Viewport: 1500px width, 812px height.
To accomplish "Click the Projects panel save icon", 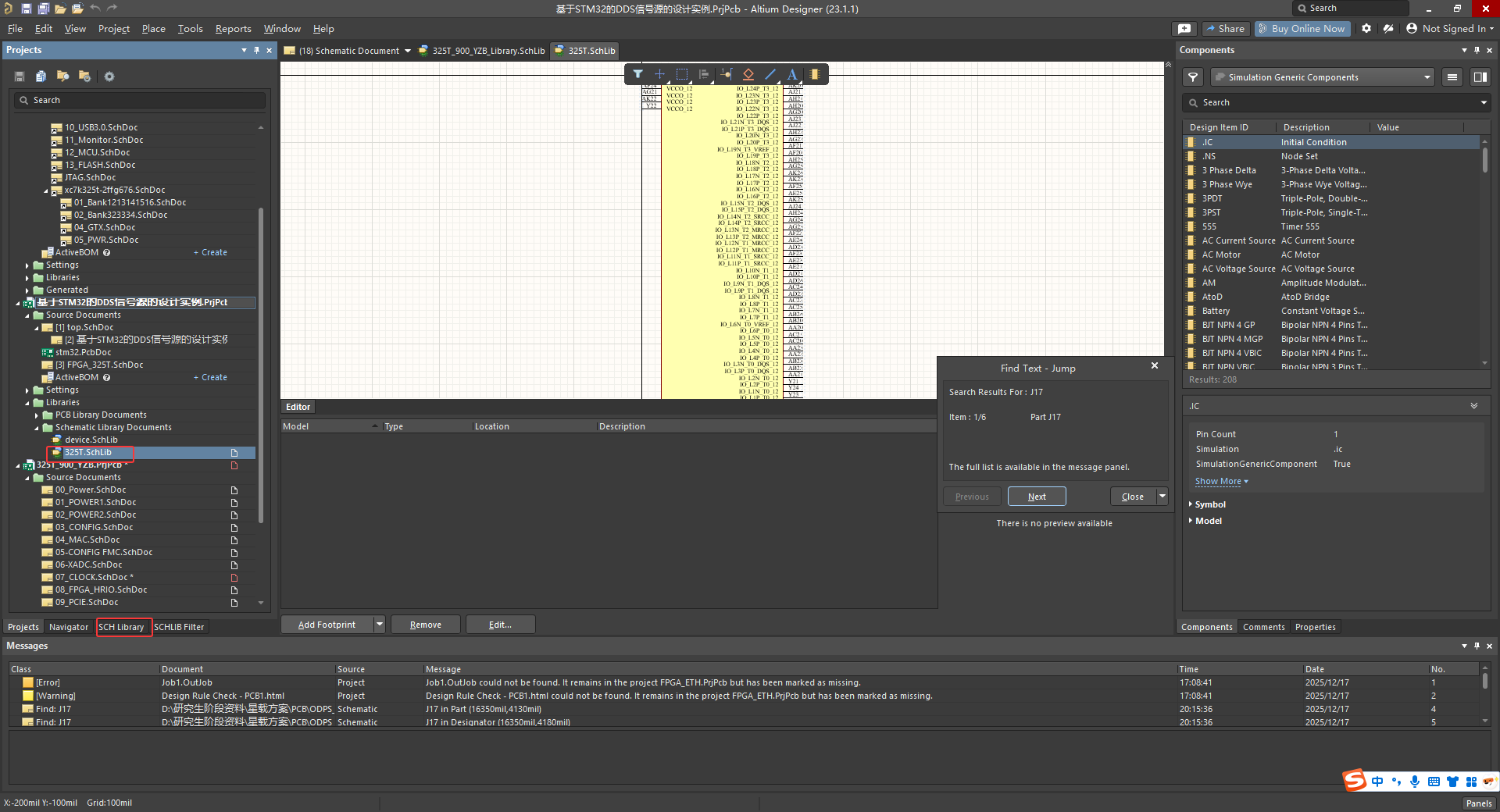I will click(20, 77).
